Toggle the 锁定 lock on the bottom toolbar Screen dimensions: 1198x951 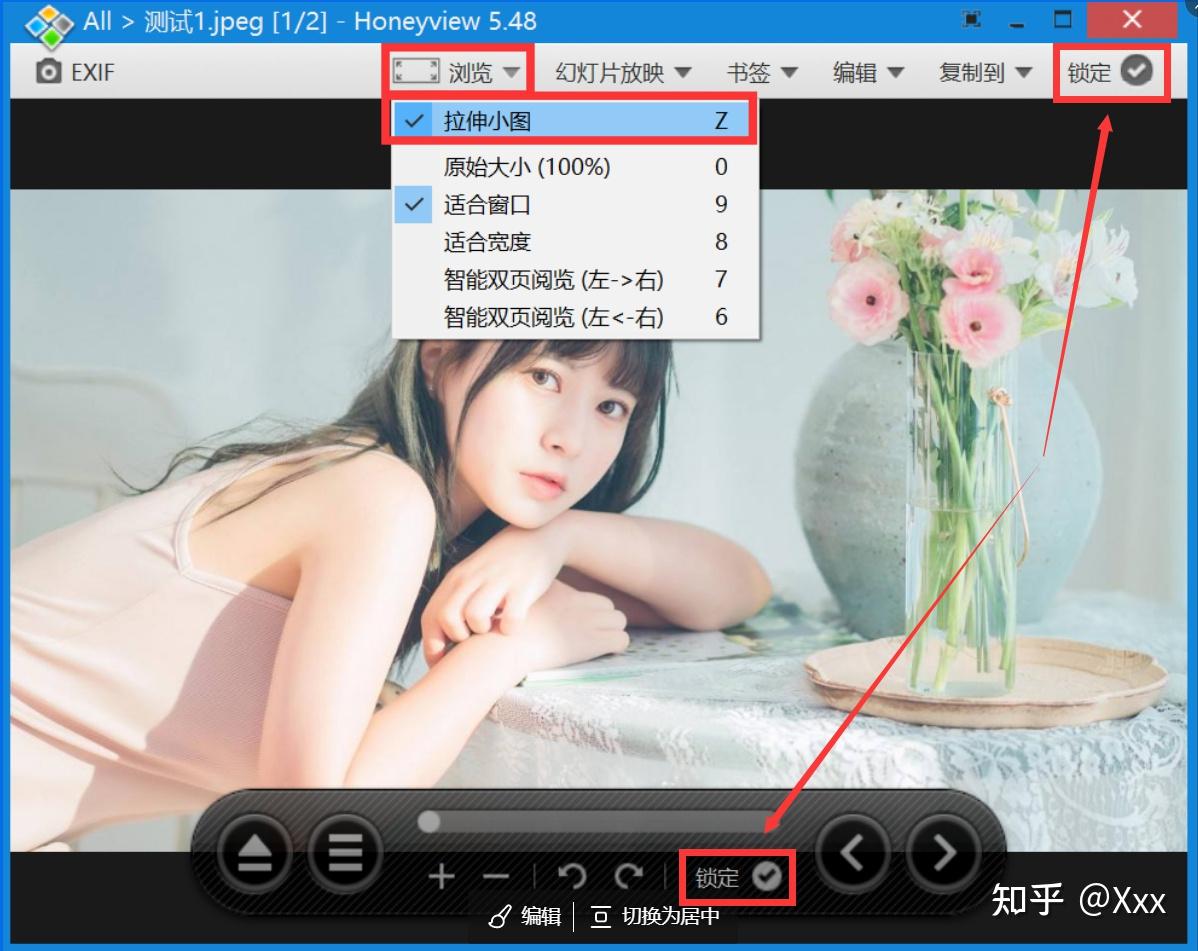coord(737,876)
